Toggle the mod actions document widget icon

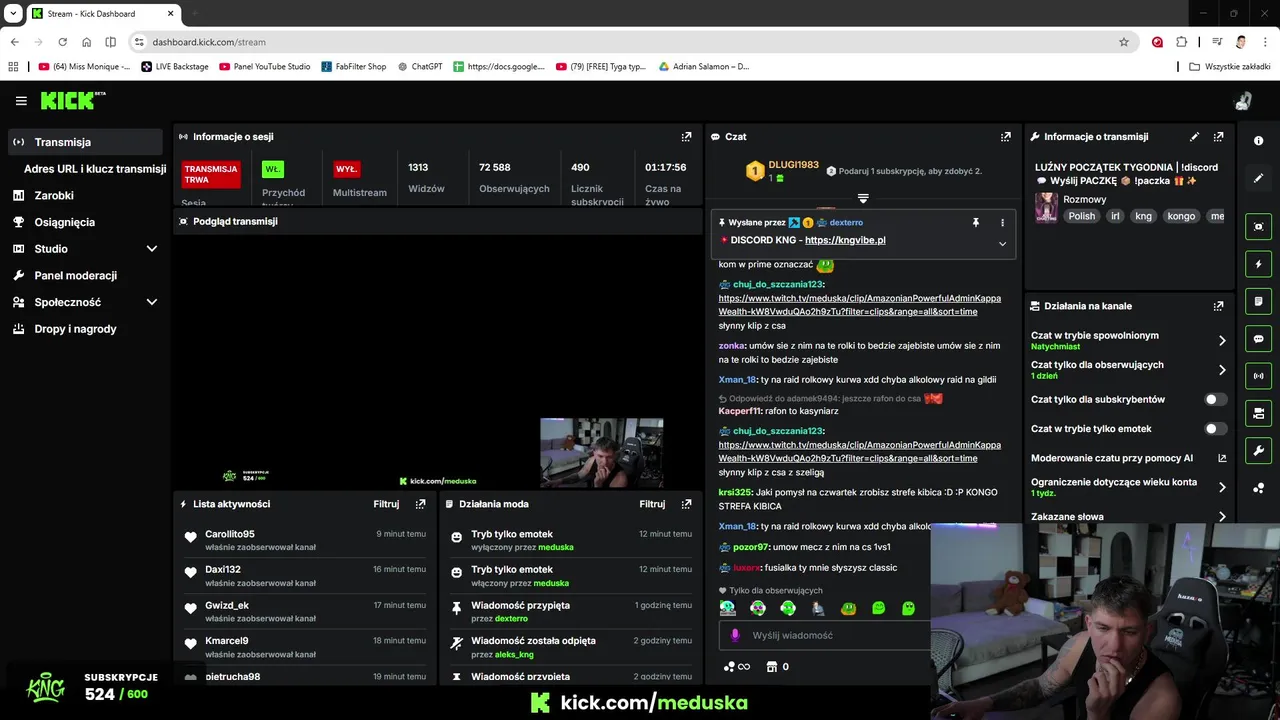(1258, 301)
